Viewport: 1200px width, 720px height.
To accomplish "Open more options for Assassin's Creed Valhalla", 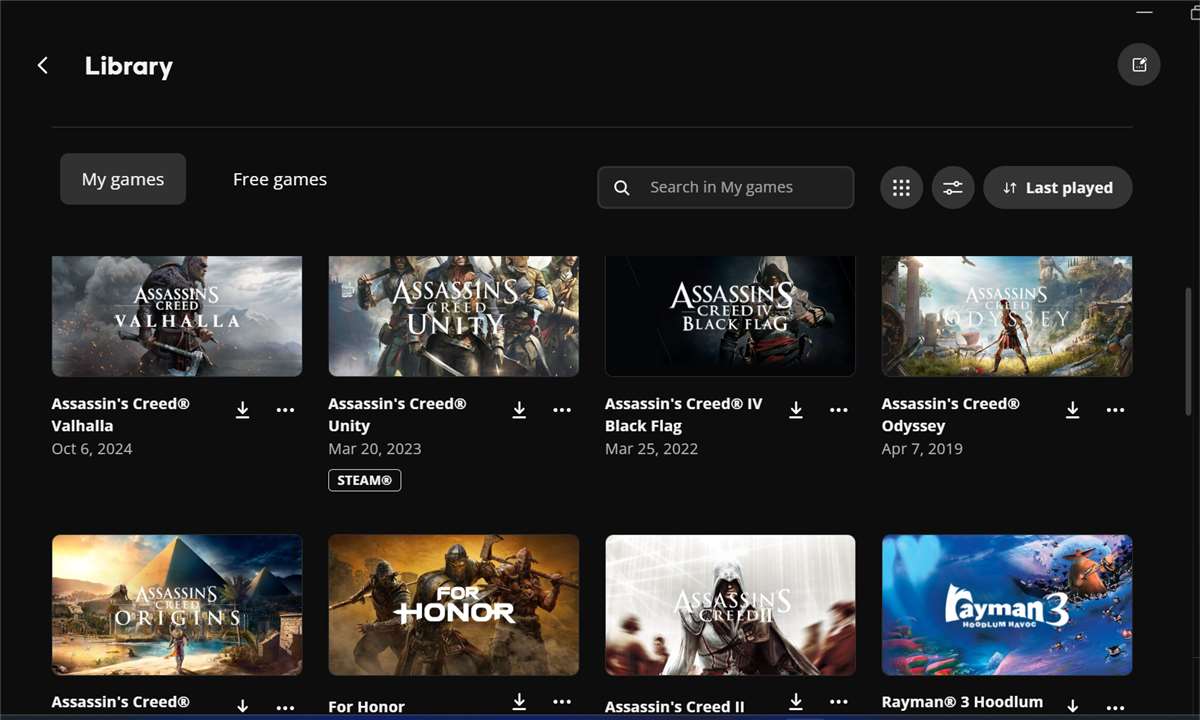I will coord(285,410).
